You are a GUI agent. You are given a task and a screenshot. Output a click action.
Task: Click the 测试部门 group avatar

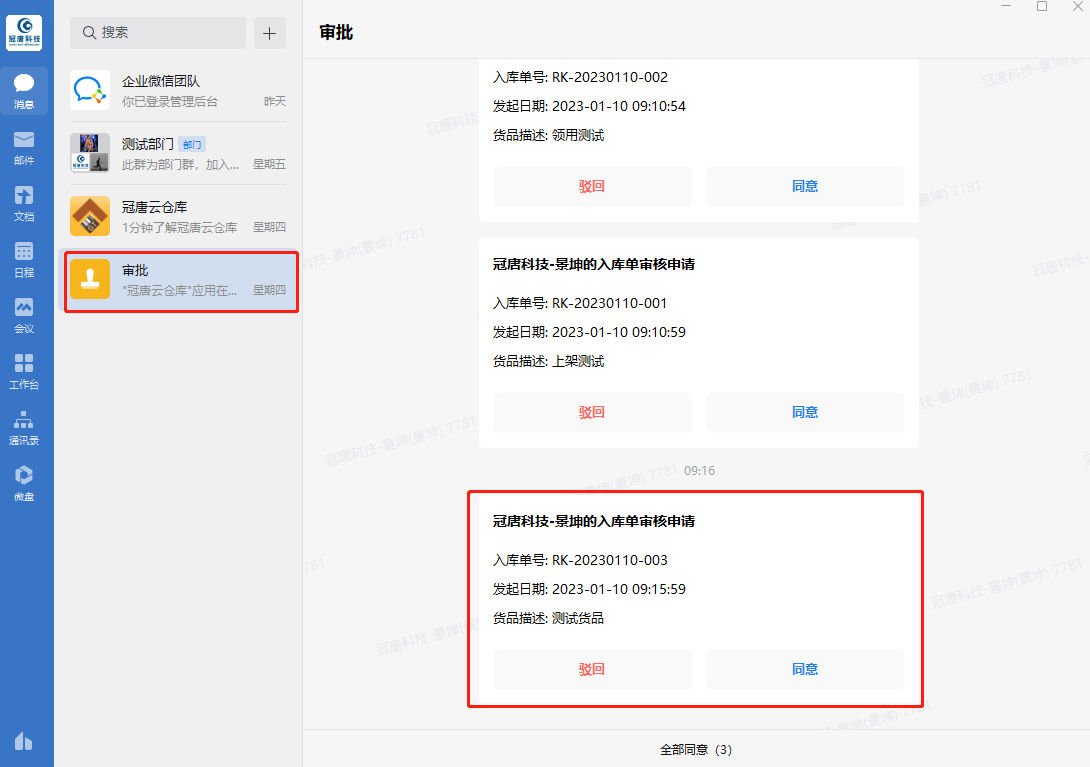coord(90,153)
